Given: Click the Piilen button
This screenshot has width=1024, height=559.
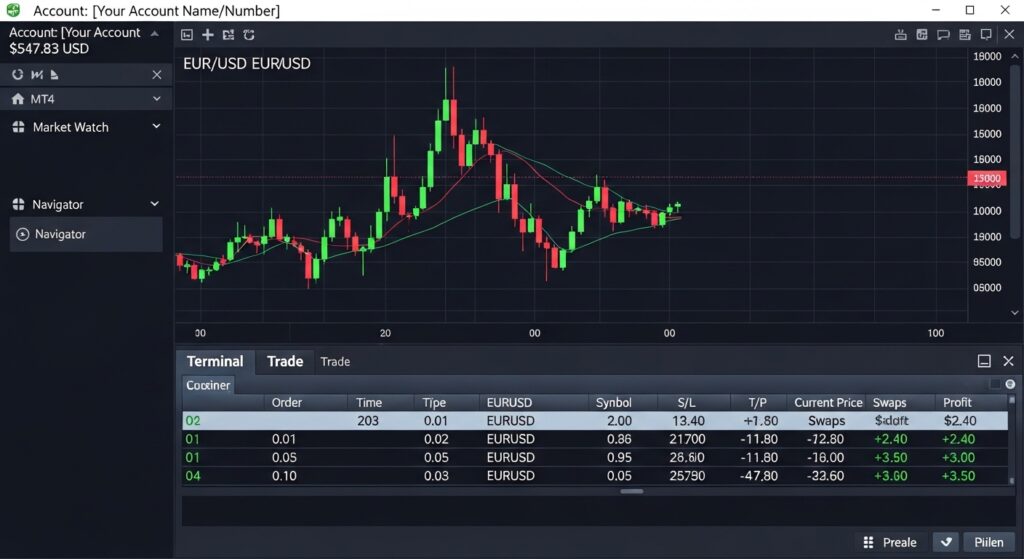Looking at the screenshot, I should (x=989, y=542).
